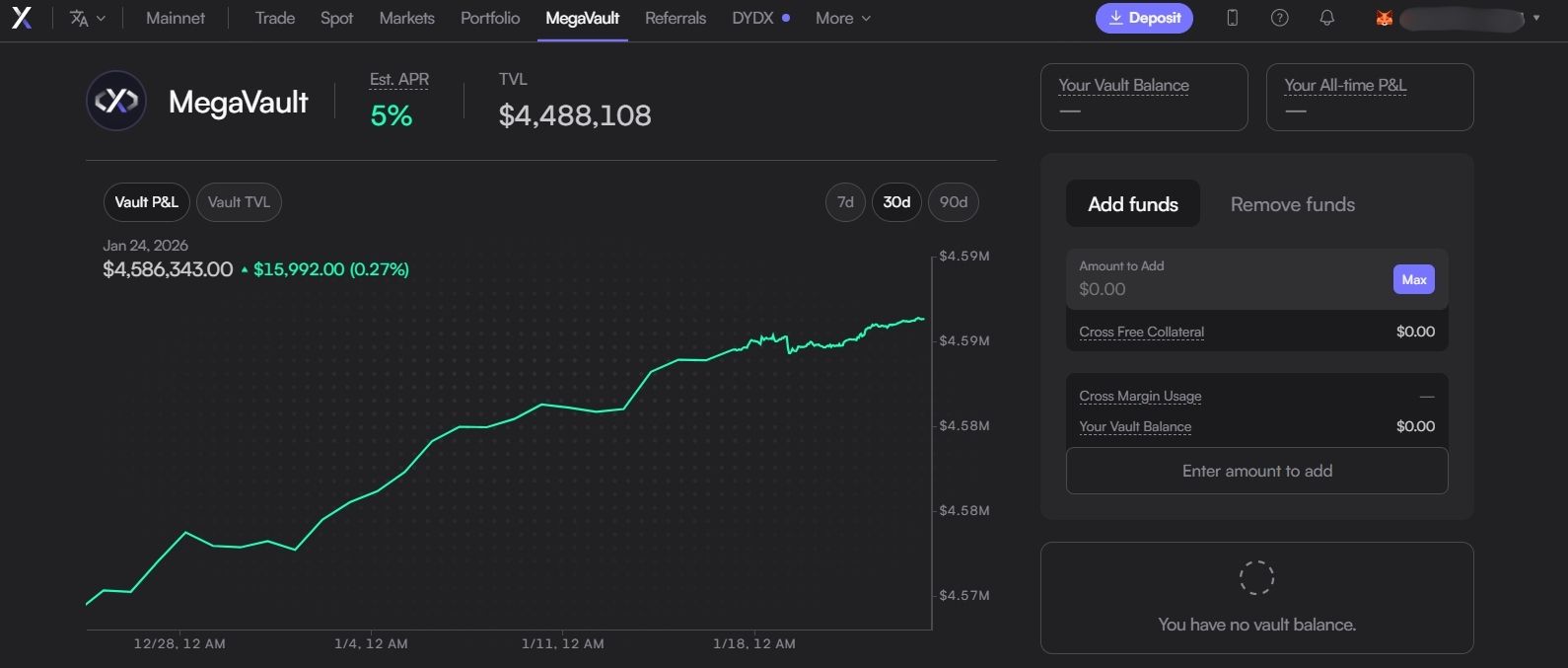Expand the More menu dropdown
Viewport: 1568px width, 668px height.
842,18
